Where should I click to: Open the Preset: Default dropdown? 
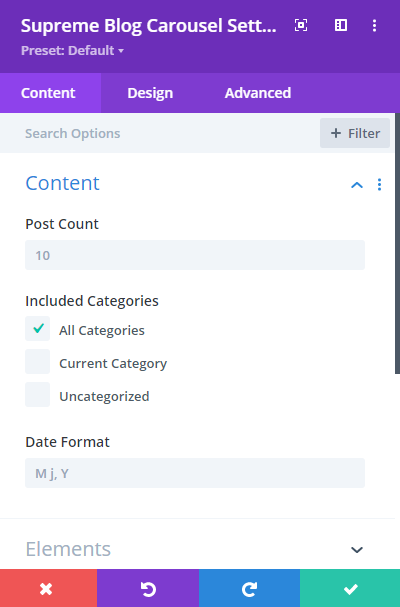click(72, 50)
